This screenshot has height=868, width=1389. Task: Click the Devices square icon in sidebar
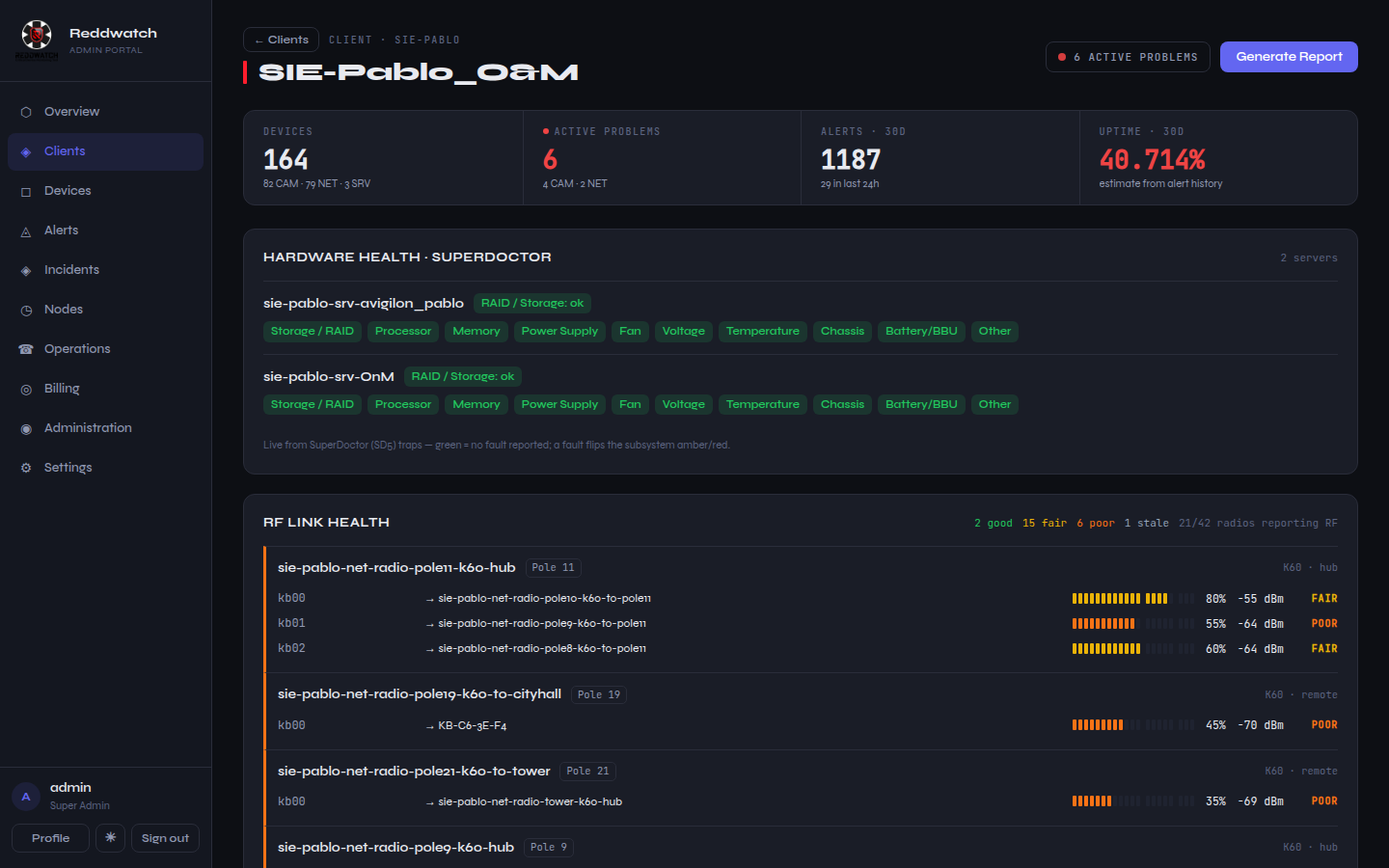point(26,191)
